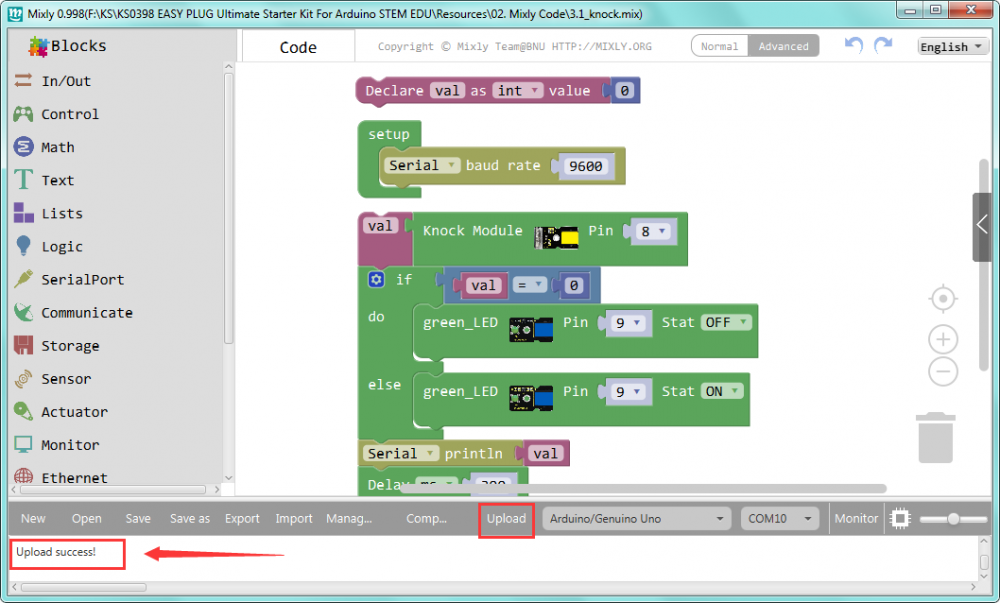Click the trash can icon
The width and height of the screenshot is (1000, 603).
[936, 438]
